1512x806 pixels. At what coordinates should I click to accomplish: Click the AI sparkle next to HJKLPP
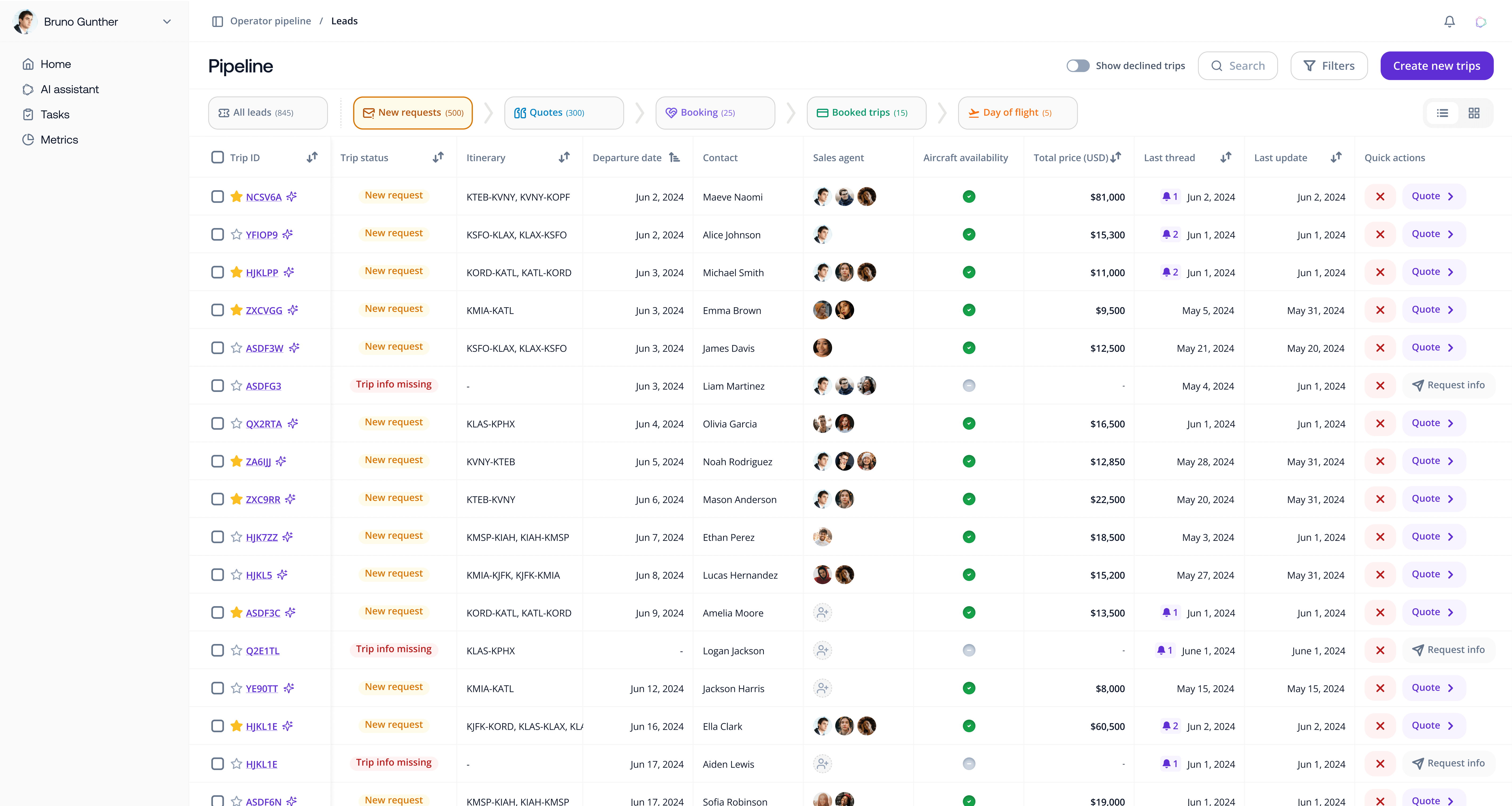click(x=289, y=272)
